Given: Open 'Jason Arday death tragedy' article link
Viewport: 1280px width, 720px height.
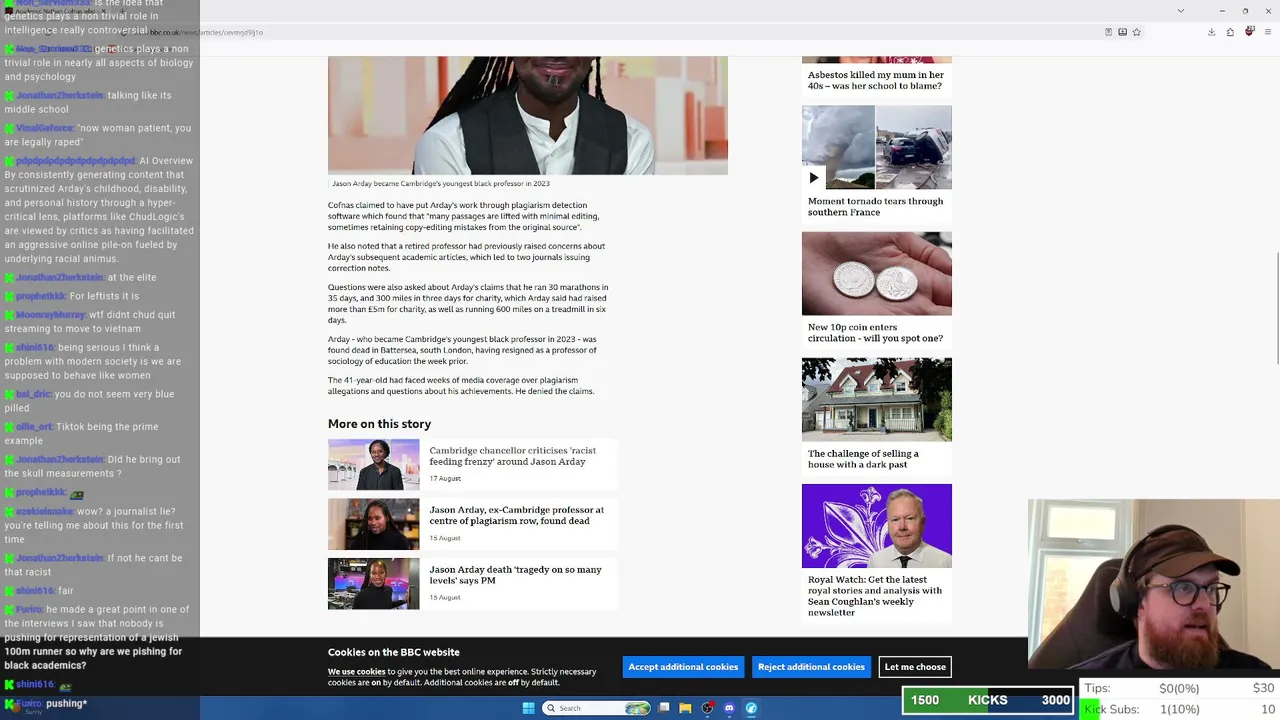Looking at the screenshot, I should point(515,575).
